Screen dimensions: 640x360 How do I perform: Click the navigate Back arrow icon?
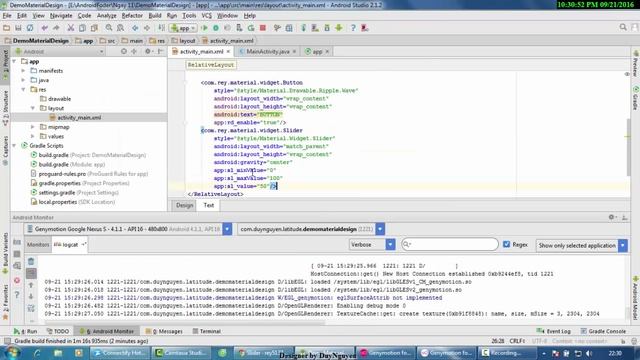(135, 28)
